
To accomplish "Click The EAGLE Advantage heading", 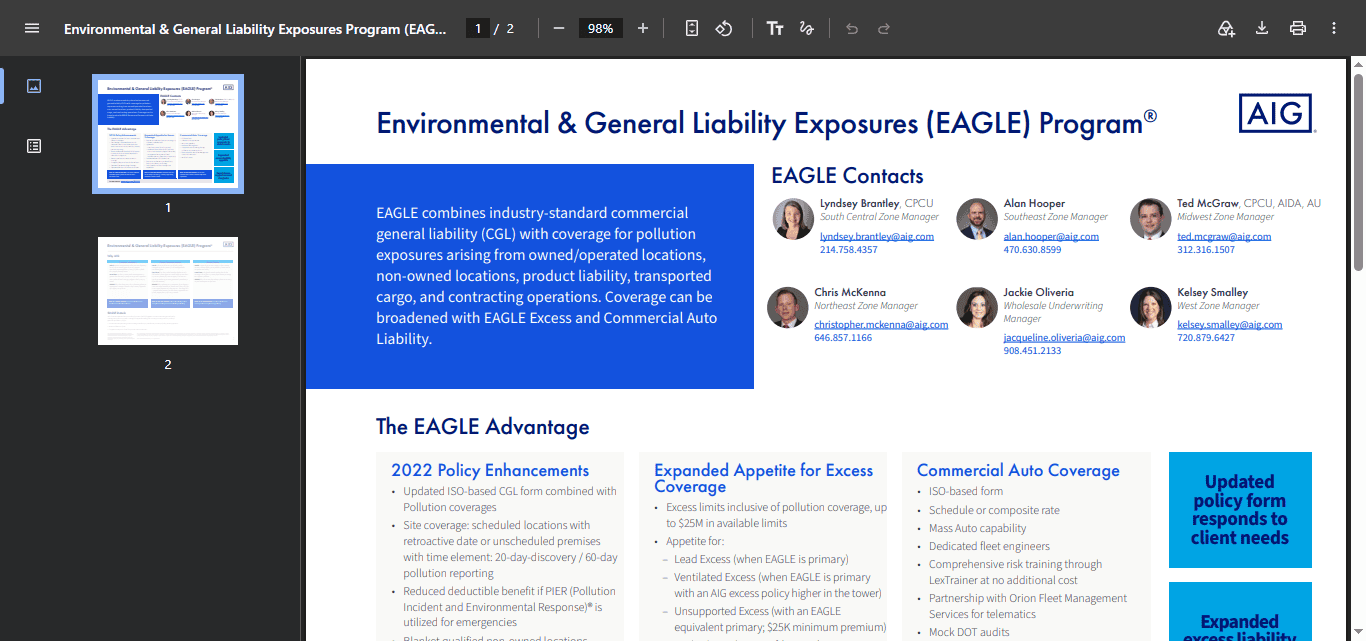I will point(482,427).
